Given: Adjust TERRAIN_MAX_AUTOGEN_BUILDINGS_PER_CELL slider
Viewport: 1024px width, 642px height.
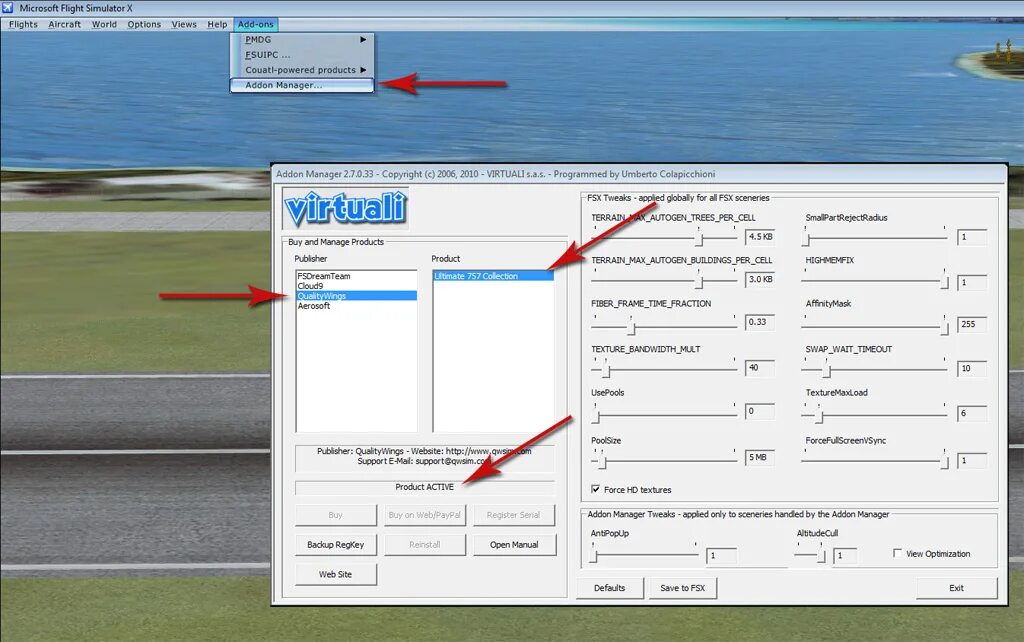Looking at the screenshot, I should (665, 280).
